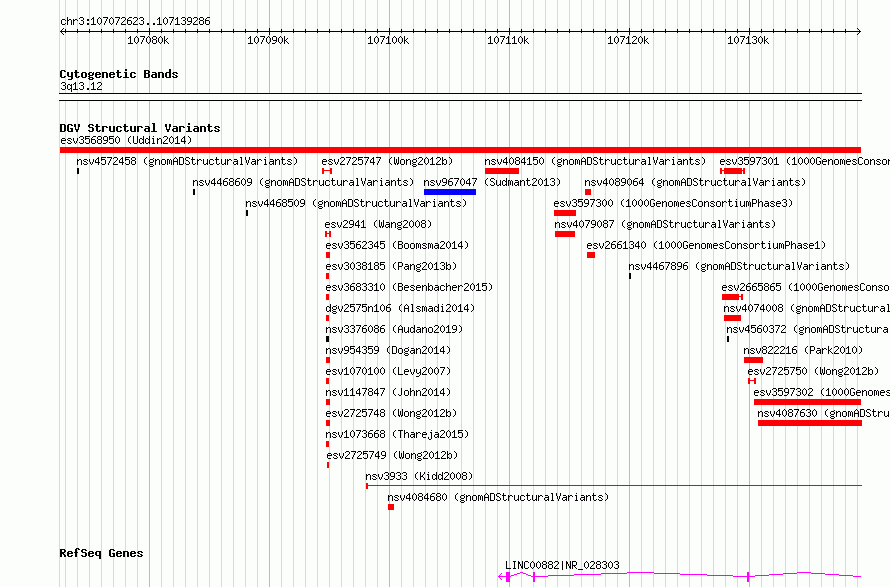Screen dimensions: 890x587
Task: Select the thin red nsv3933 variant line
Action: (x=614, y=486)
